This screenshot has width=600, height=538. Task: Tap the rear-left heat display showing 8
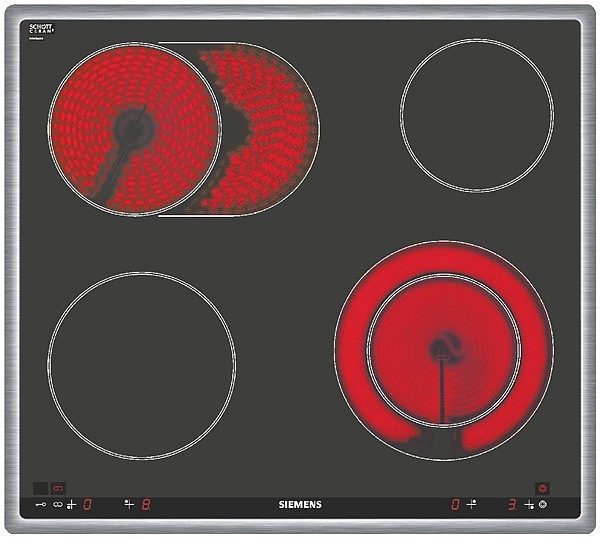pyautogui.click(x=146, y=505)
